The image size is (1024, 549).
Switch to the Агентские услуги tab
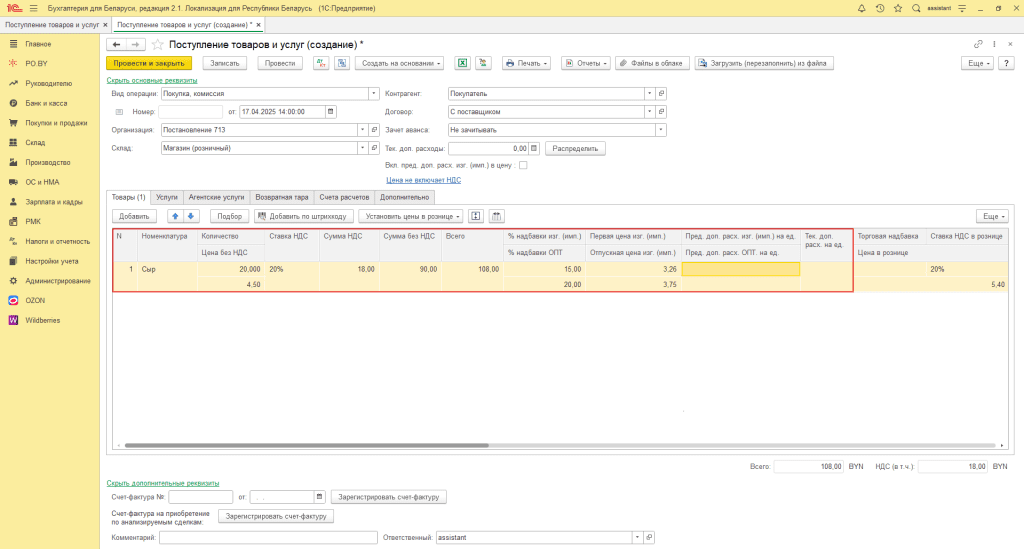216,197
